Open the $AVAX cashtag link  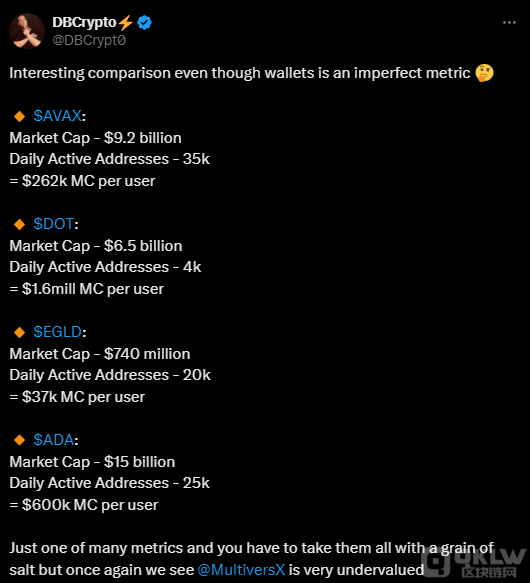(x=58, y=116)
